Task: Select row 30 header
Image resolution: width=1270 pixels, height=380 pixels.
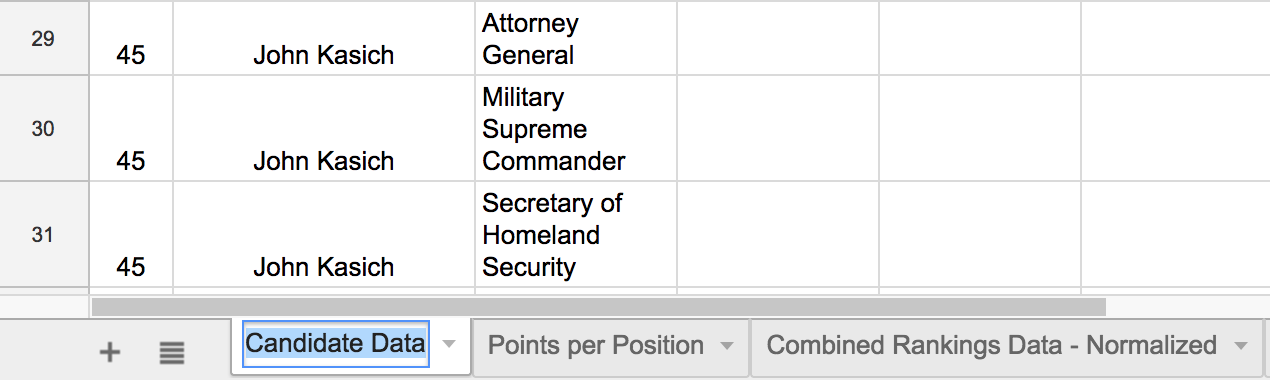Action: coord(43,128)
